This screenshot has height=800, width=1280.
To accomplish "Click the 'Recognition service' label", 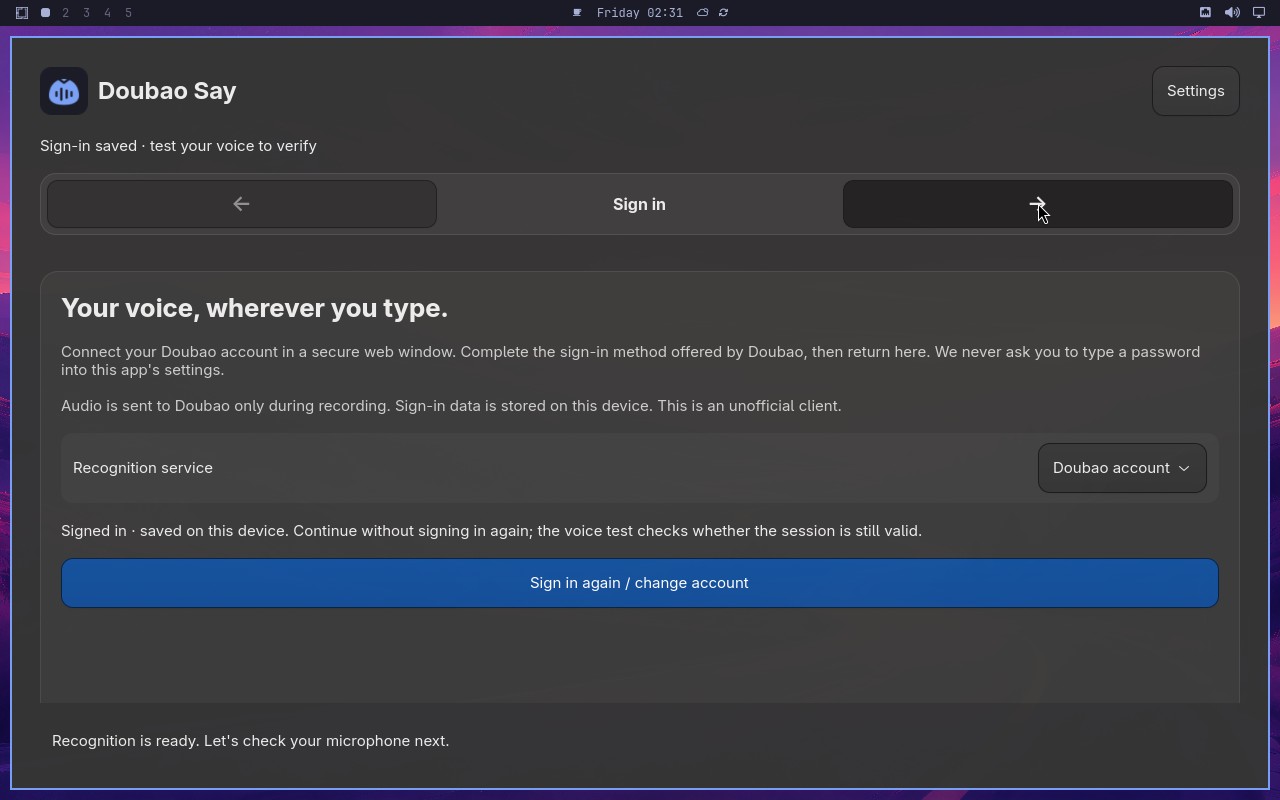I will [143, 468].
